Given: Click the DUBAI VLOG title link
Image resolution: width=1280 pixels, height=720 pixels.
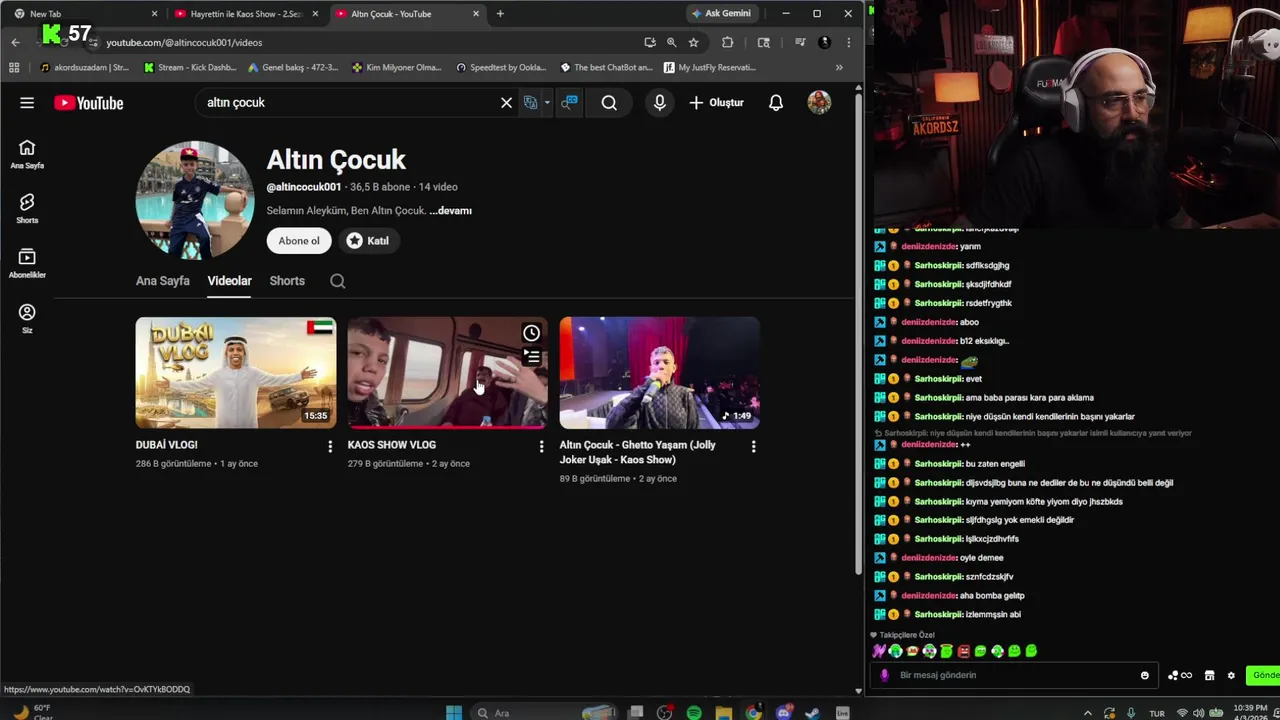Looking at the screenshot, I should tap(167, 445).
